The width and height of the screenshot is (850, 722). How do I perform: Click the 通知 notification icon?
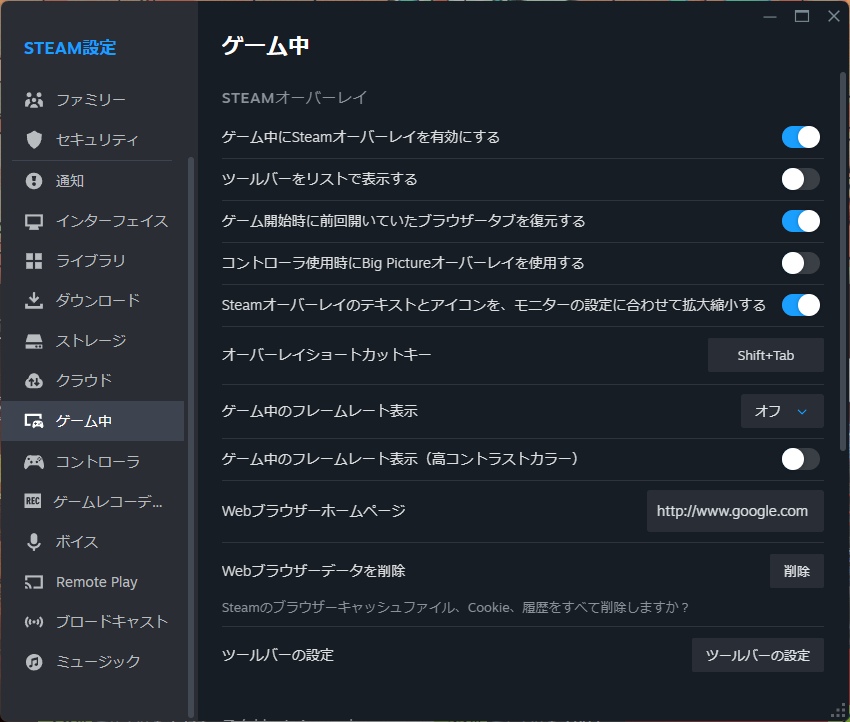pos(34,180)
